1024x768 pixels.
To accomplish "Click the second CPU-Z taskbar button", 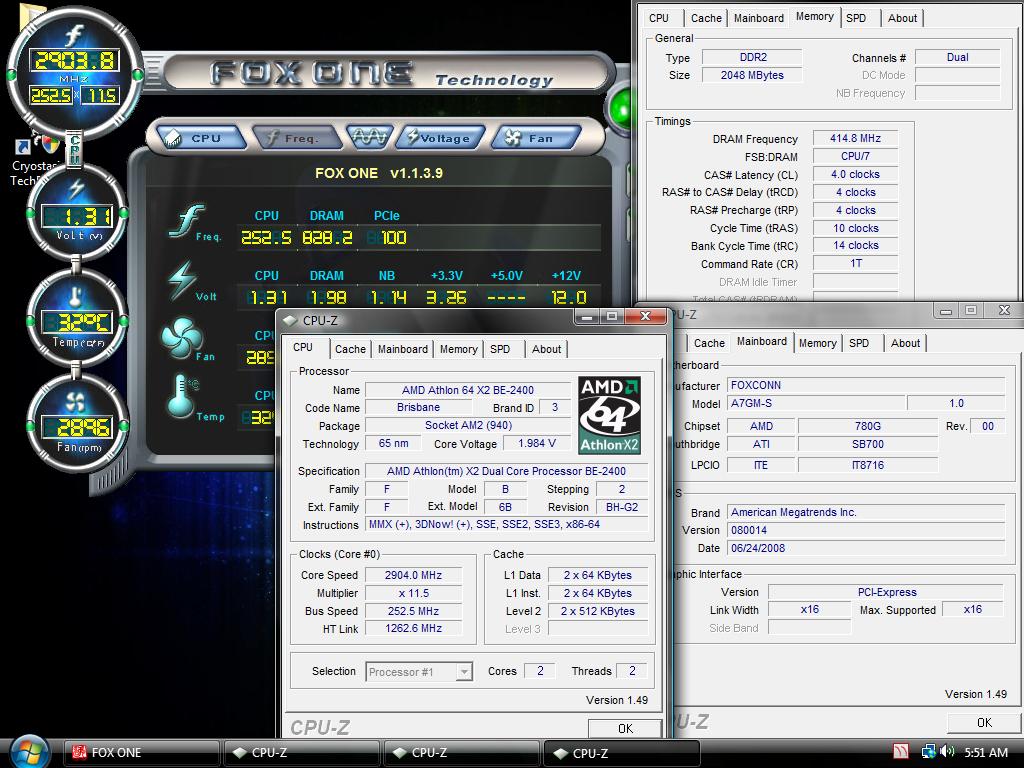I will pyautogui.click(x=462, y=752).
